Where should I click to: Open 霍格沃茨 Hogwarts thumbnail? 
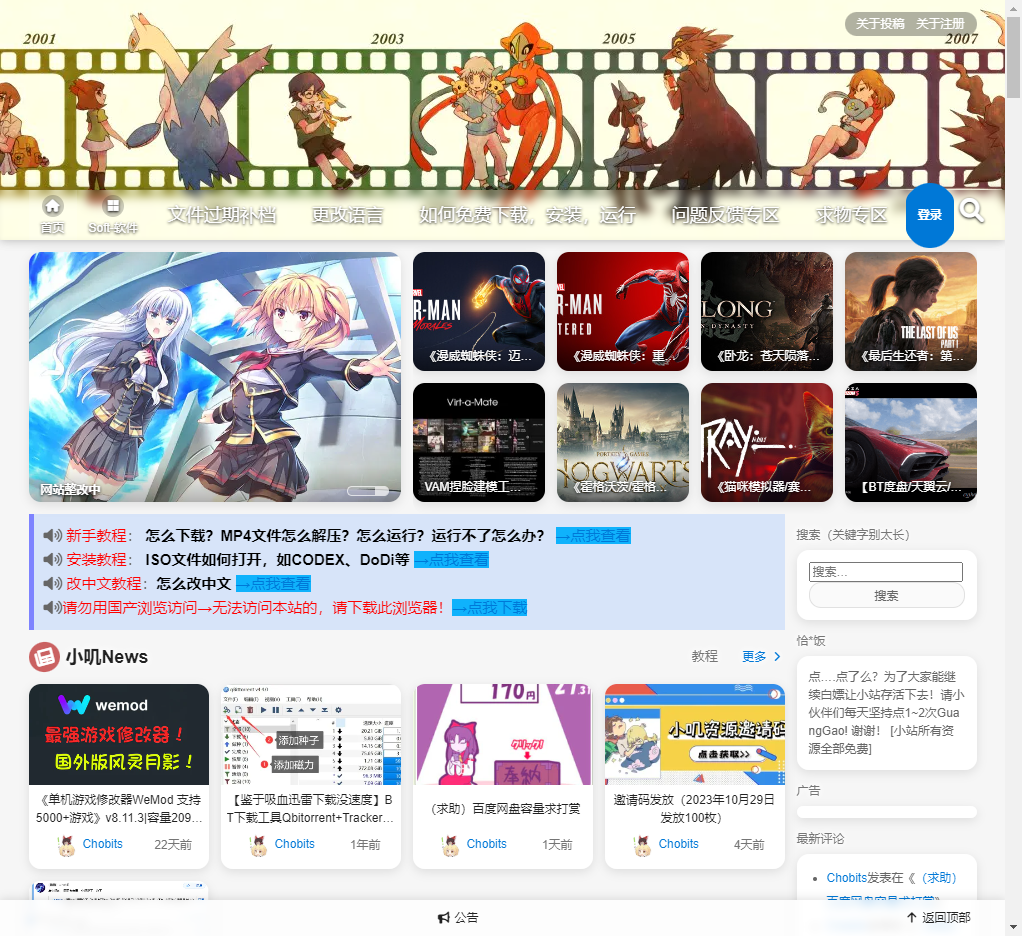623,443
